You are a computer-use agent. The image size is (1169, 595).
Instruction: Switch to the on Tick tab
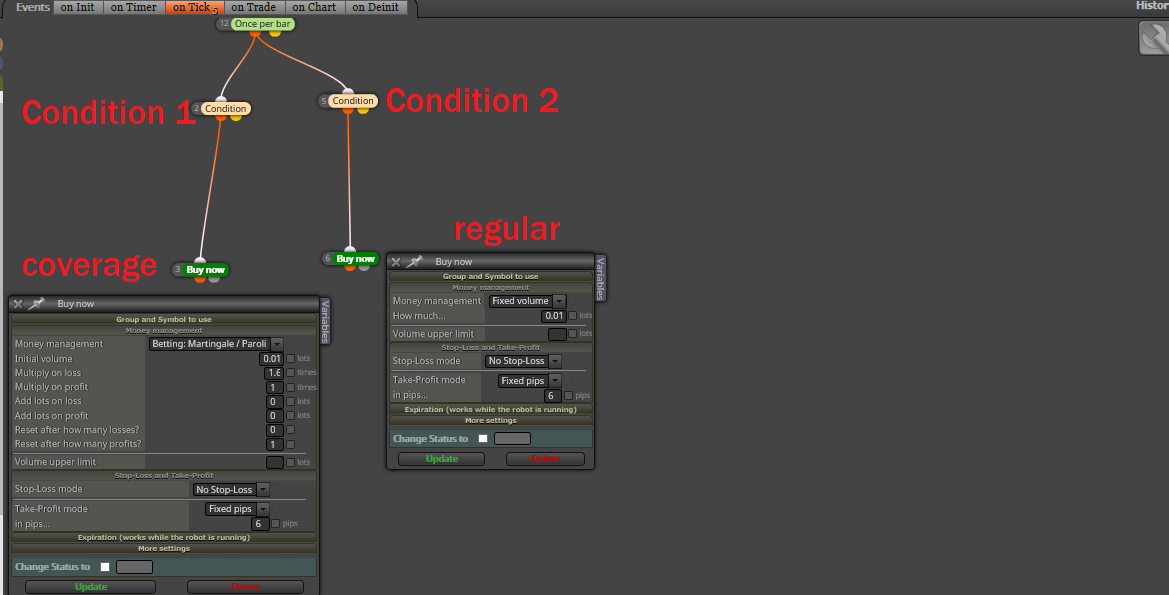coord(195,7)
